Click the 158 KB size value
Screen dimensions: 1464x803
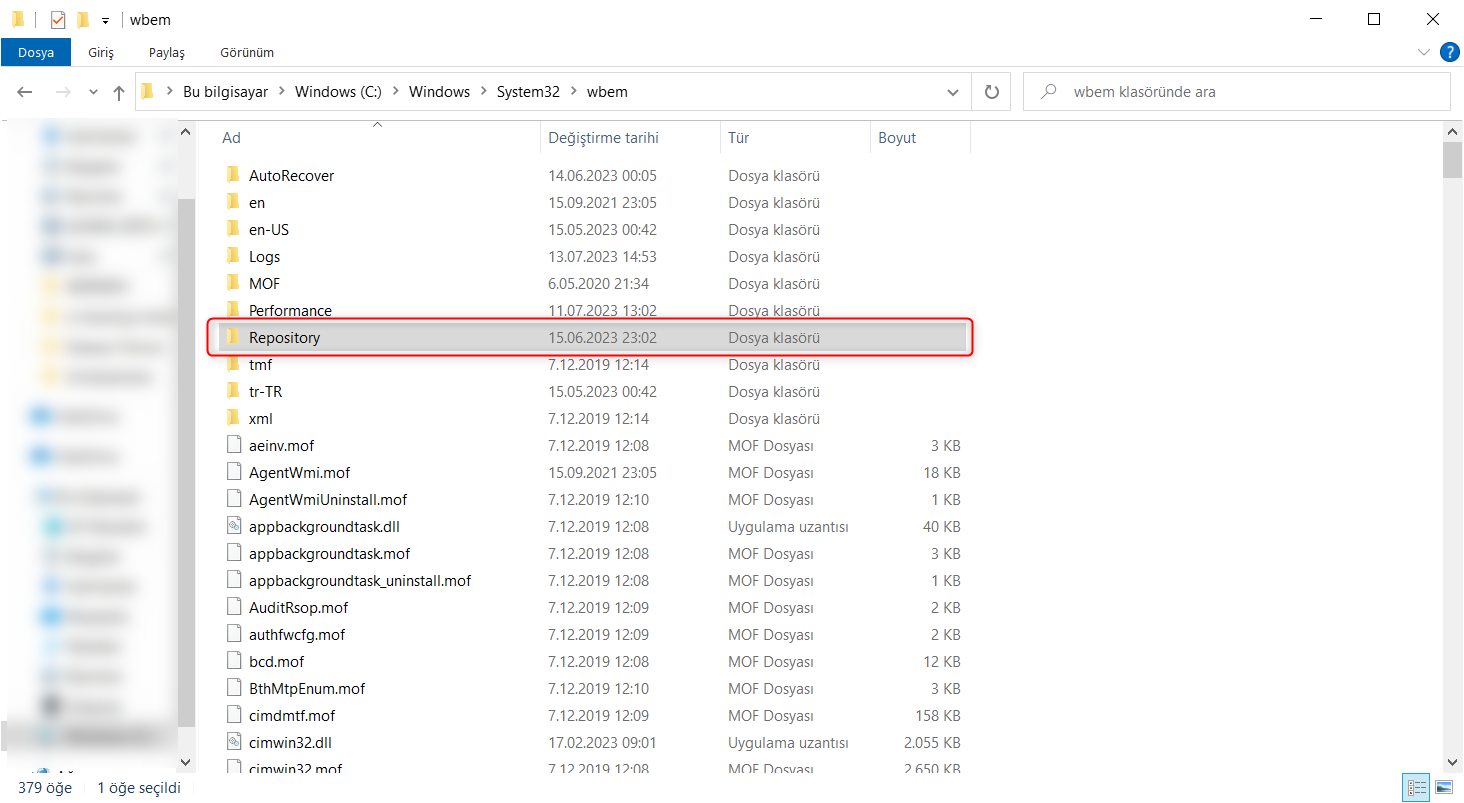[938, 715]
